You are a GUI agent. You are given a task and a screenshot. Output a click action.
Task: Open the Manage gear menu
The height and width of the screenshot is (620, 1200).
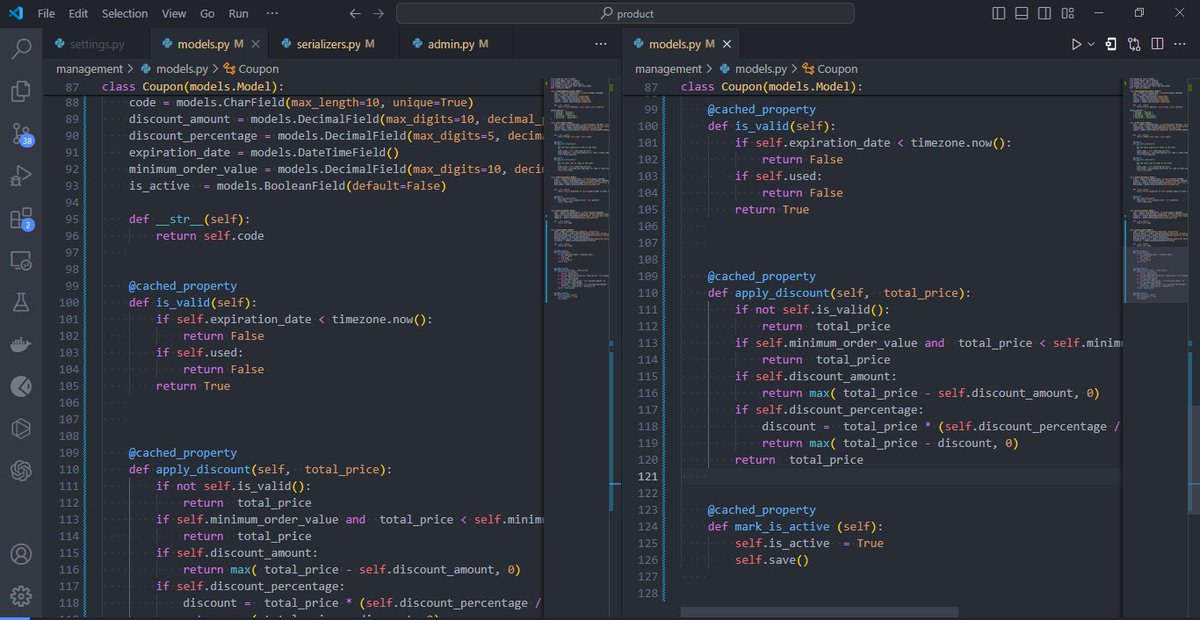21,596
